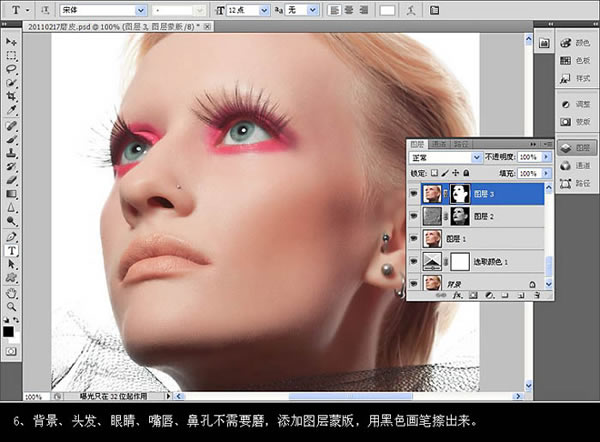The height and width of the screenshot is (442, 600).
Task: Click the Create New Layer icon
Action: (x=521, y=295)
